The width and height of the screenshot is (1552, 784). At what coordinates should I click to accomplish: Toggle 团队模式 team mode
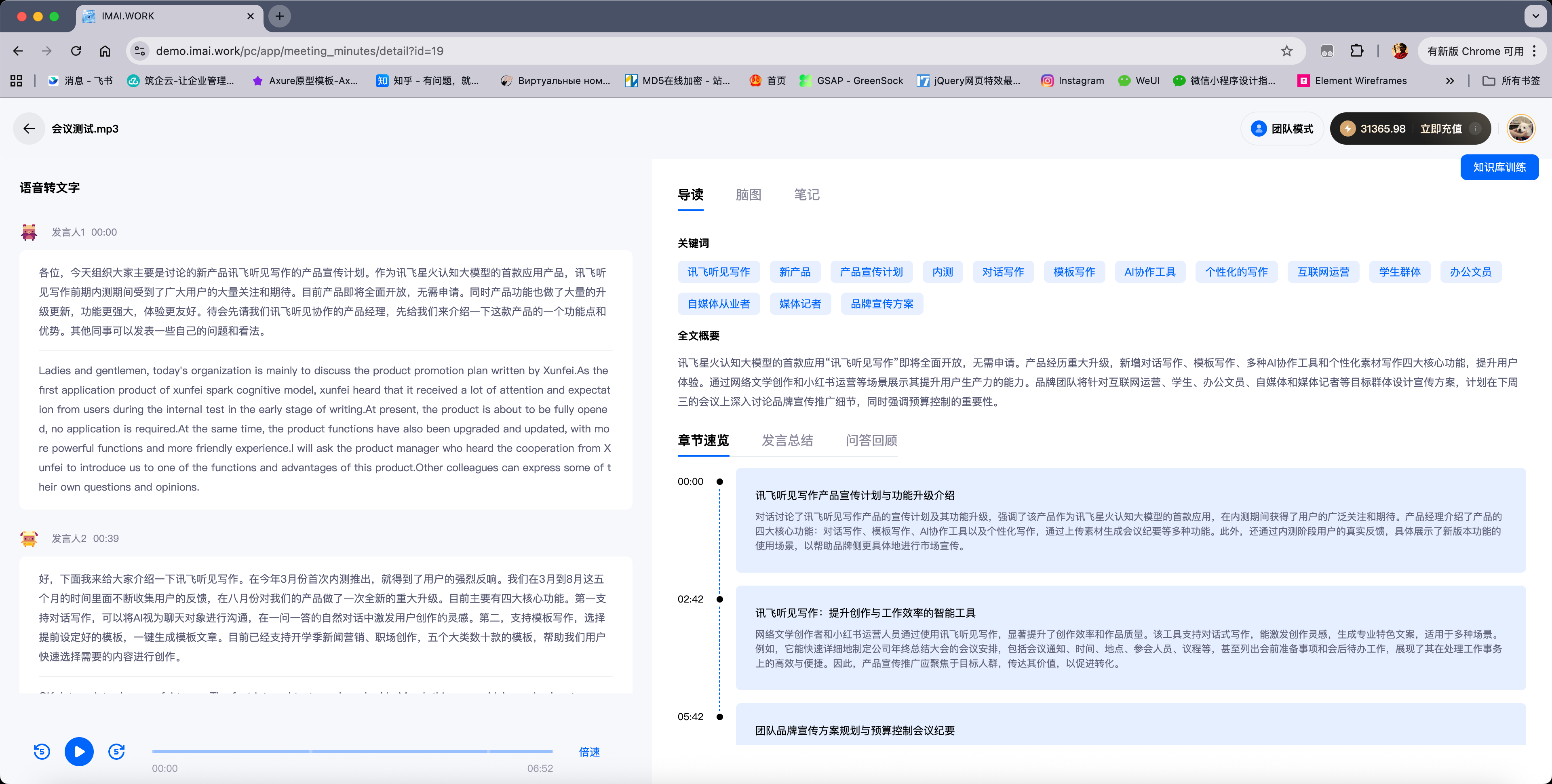pos(1282,129)
